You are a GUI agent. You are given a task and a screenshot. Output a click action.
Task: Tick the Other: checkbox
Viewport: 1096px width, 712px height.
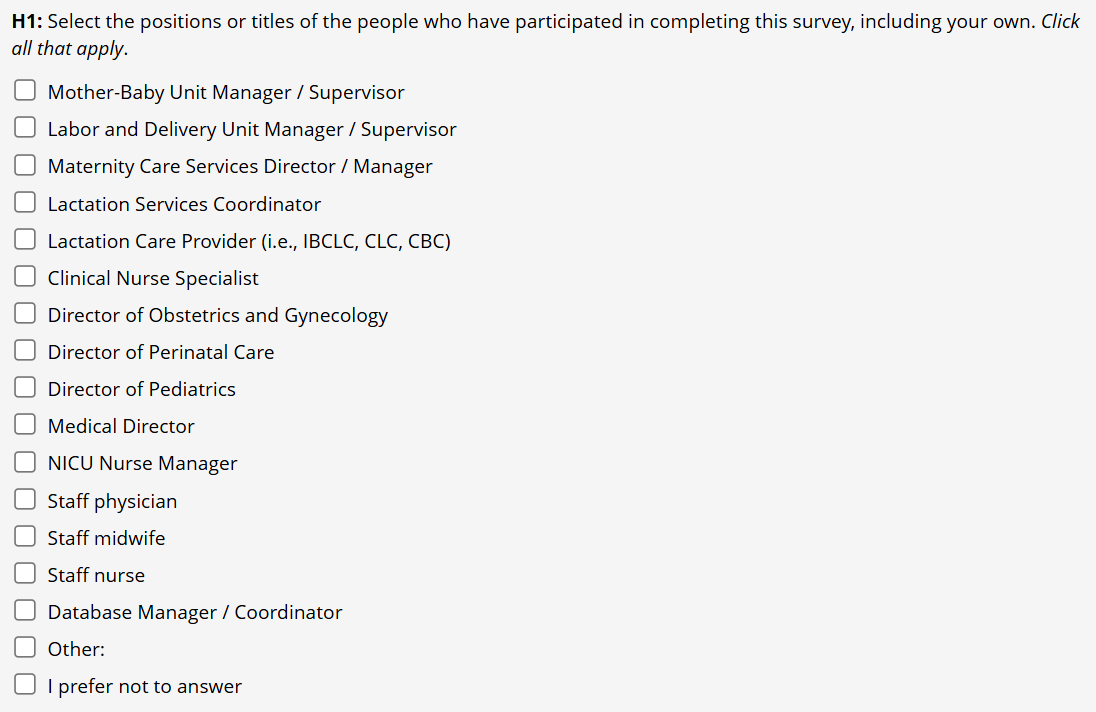[25, 648]
